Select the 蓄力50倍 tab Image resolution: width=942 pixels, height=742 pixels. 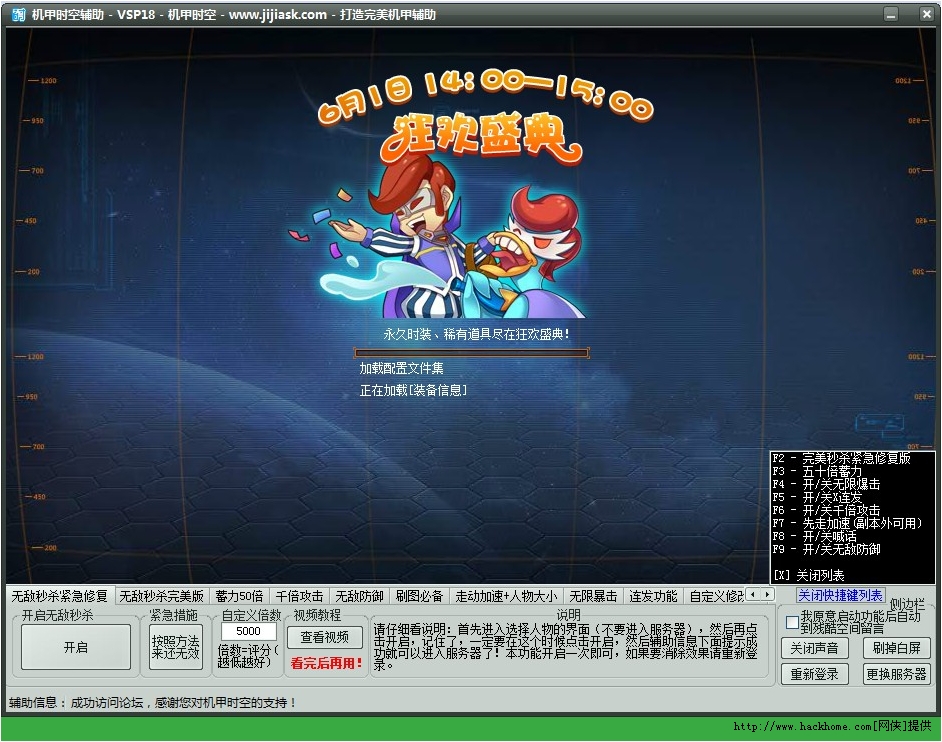(239, 596)
